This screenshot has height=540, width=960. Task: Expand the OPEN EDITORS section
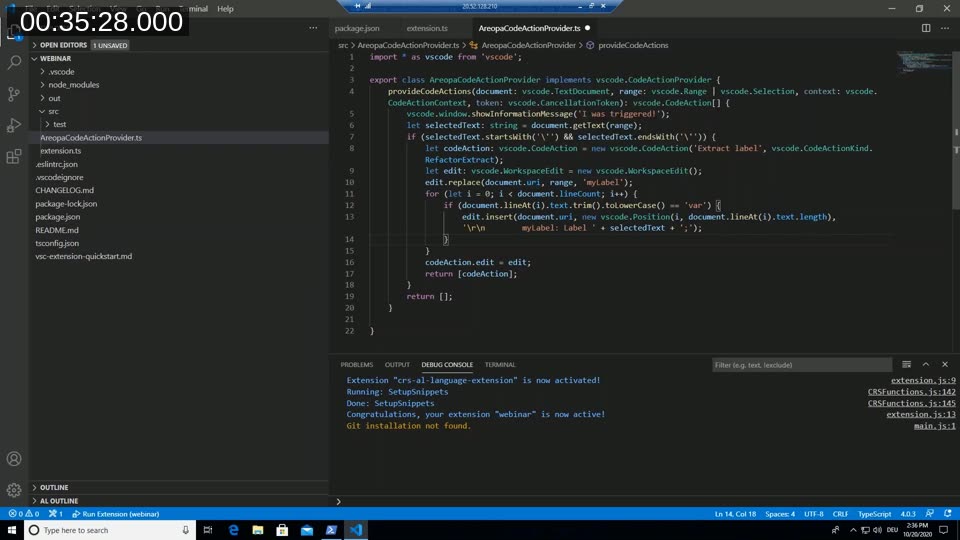pos(63,45)
